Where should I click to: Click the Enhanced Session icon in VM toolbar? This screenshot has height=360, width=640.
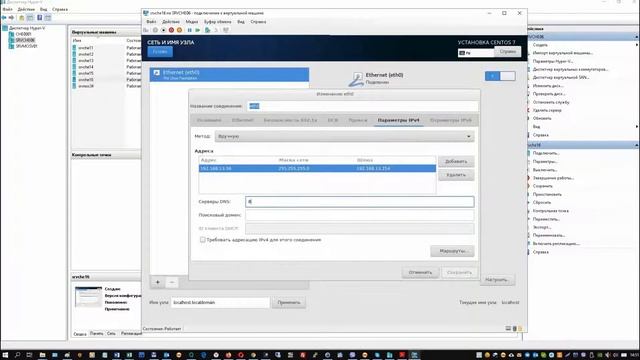226,30
